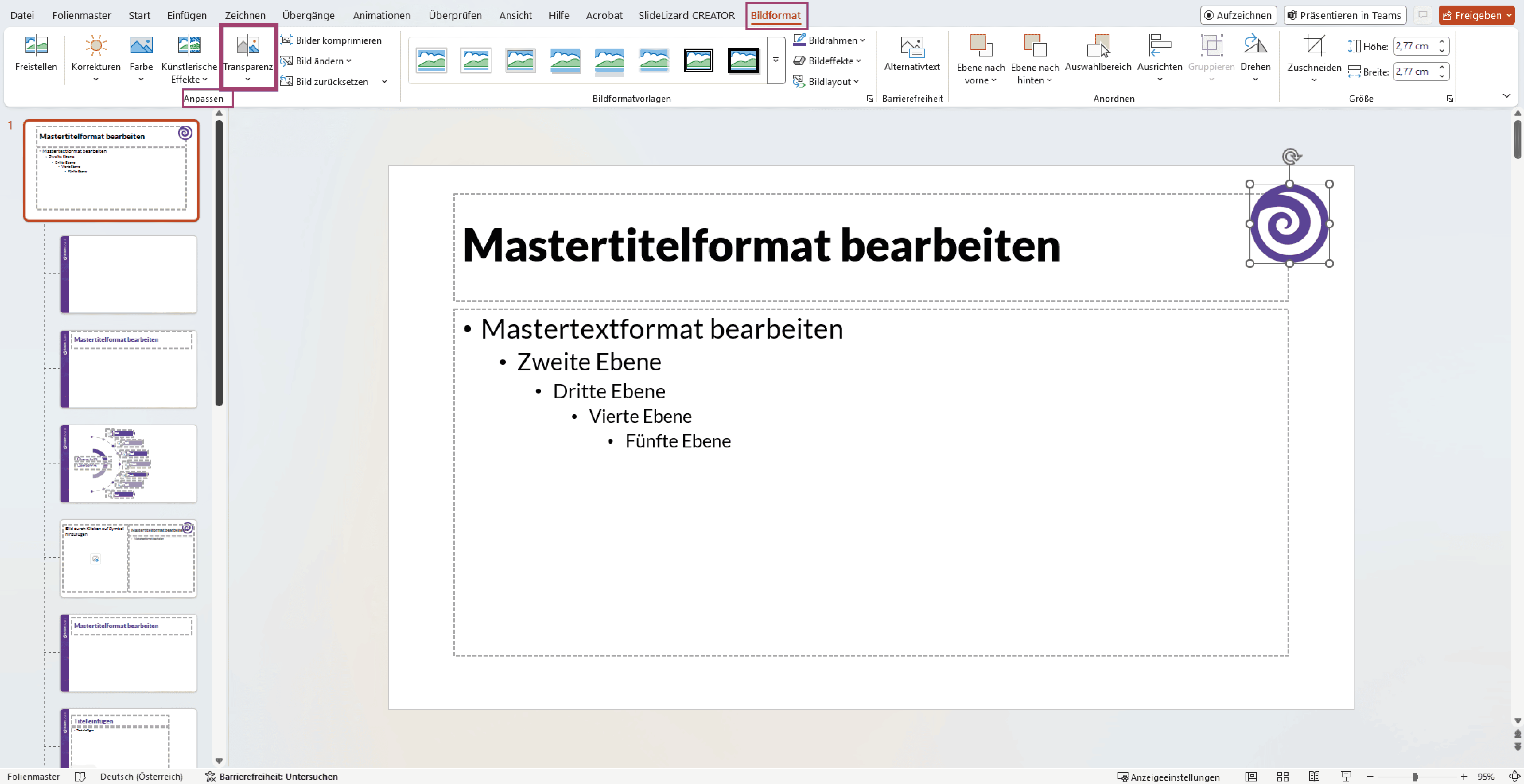
Task: Click the zoom in plus button
Action: [x=1464, y=776]
